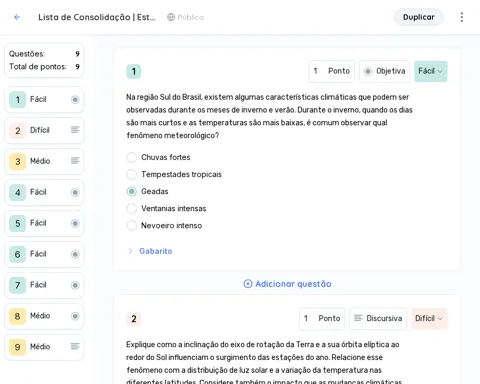
Task: Click the Duplicar button
Action: (x=419, y=17)
